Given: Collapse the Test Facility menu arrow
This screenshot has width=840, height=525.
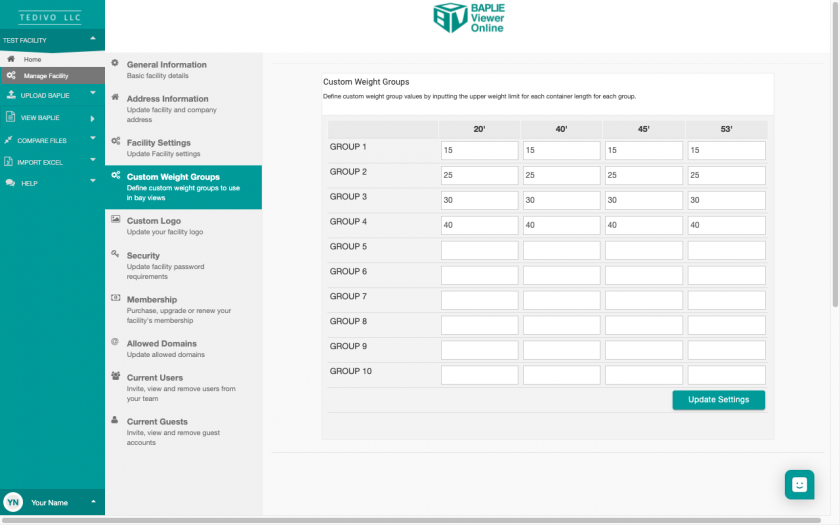Looking at the screenshot, I should [x=93, y=39].
